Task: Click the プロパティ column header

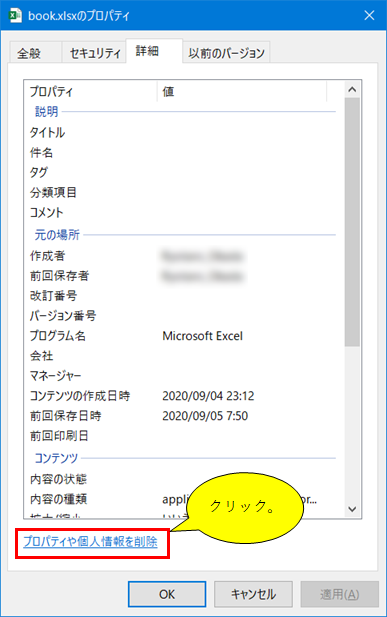Action: click(91, 92)
